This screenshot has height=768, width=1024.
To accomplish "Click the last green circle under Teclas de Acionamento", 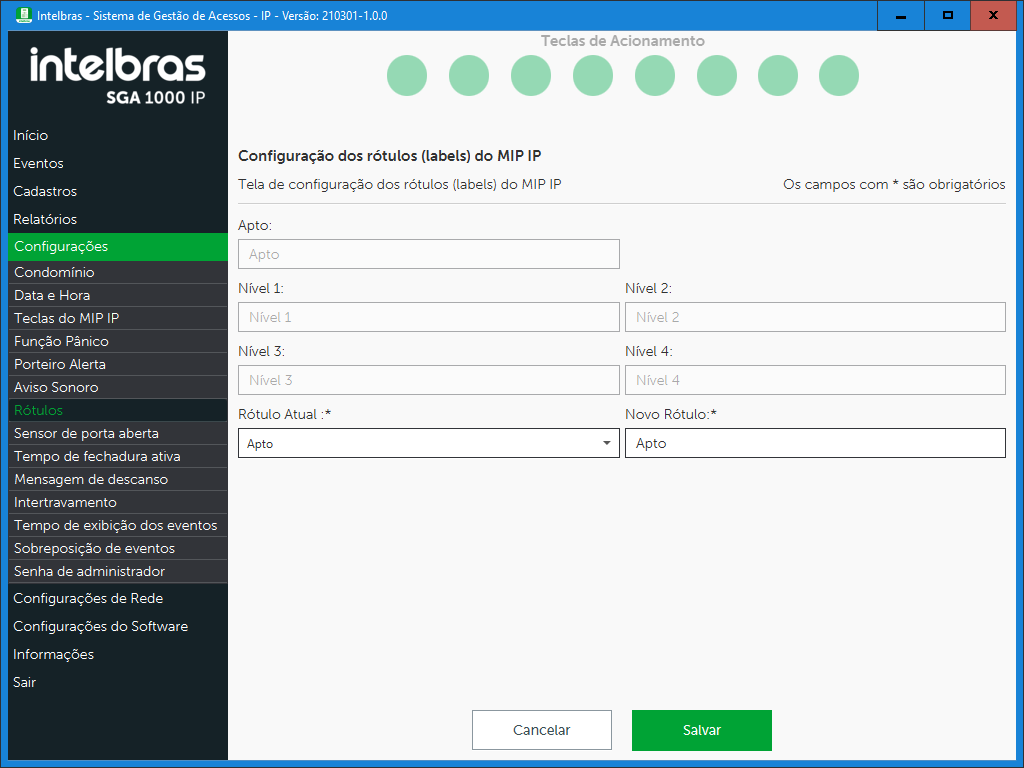I will (x=839, y=76).
